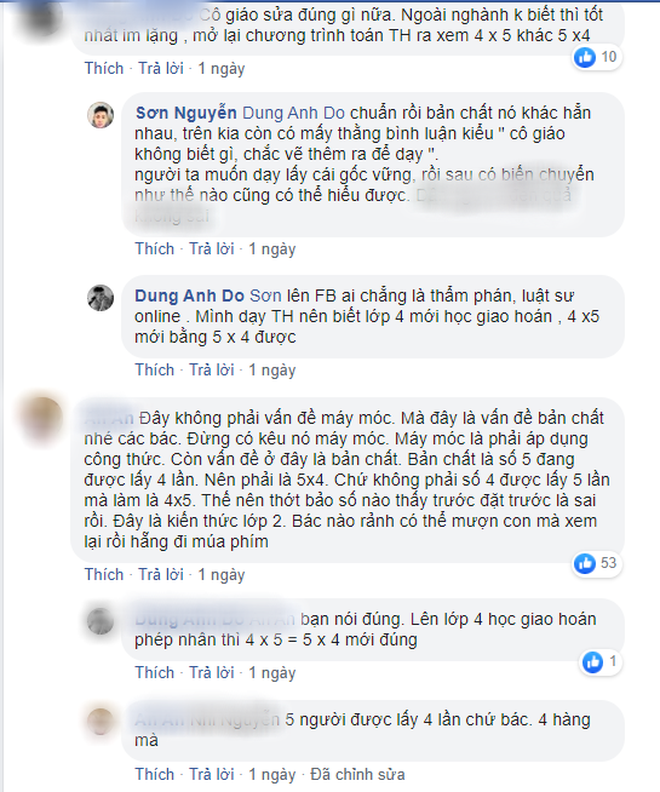The width and height of the screenshot is (660, 792).
Task: Like Dung Anh Do's lớp 4 giao hoán reply
Action: pos(154,370)
